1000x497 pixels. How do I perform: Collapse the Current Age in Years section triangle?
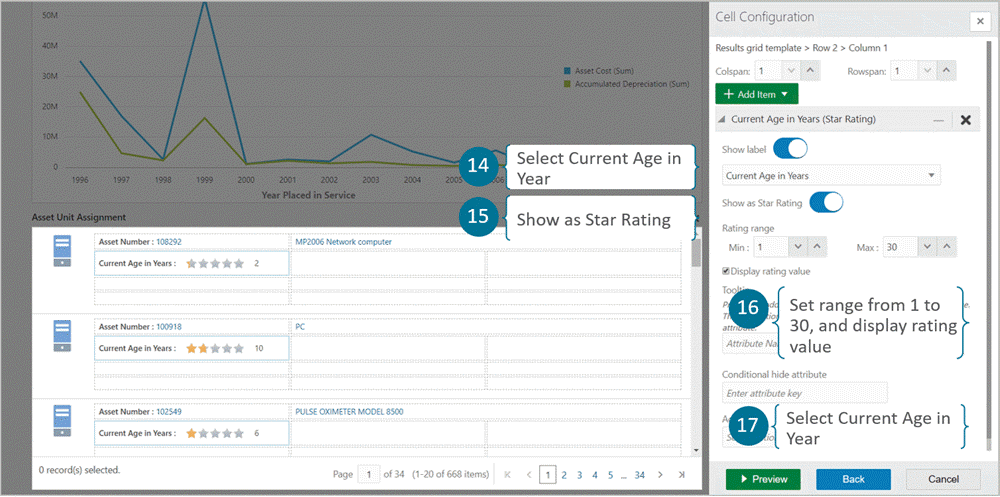point(722,119)
